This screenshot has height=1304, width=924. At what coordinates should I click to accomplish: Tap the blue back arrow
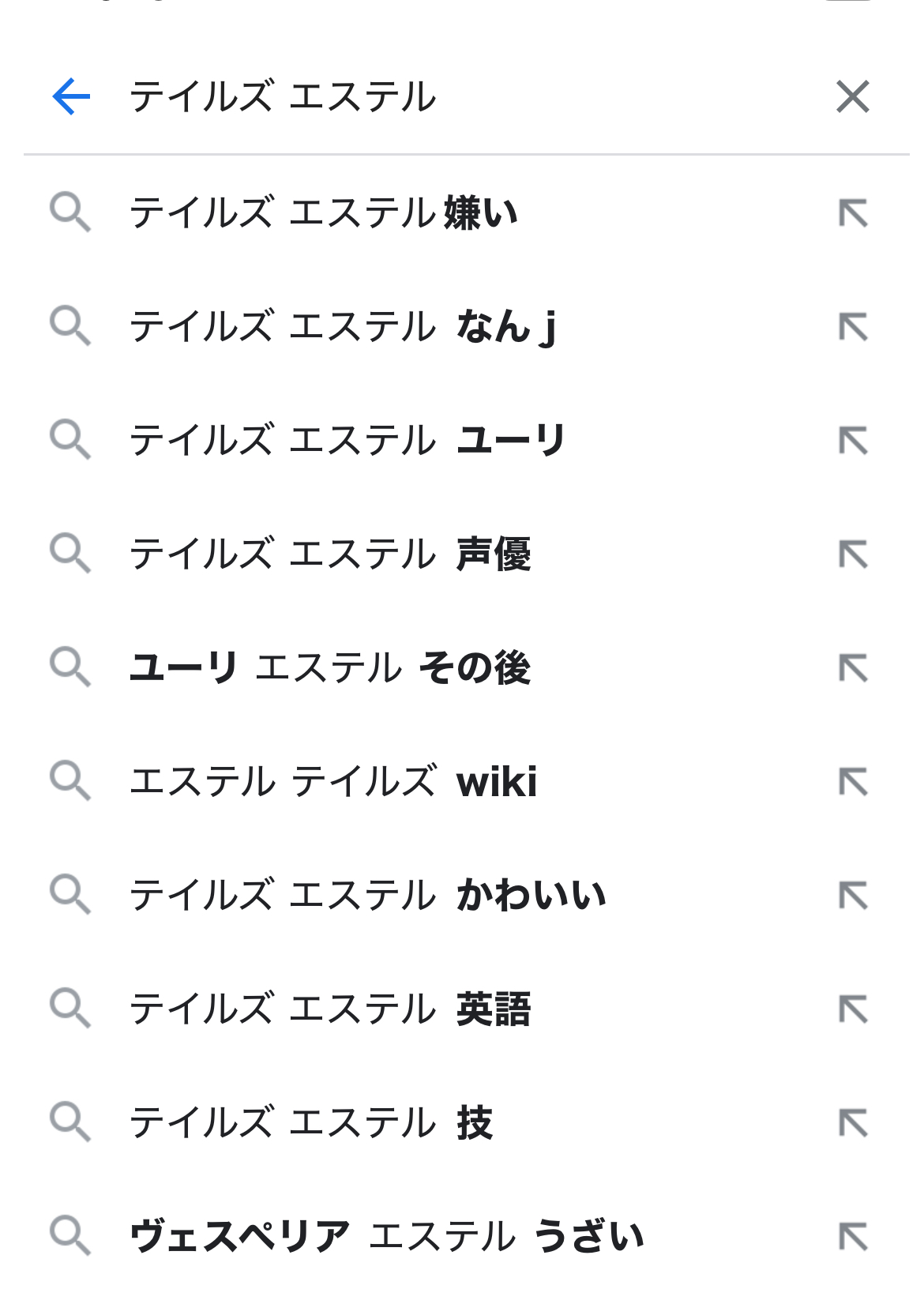point(71,97)
